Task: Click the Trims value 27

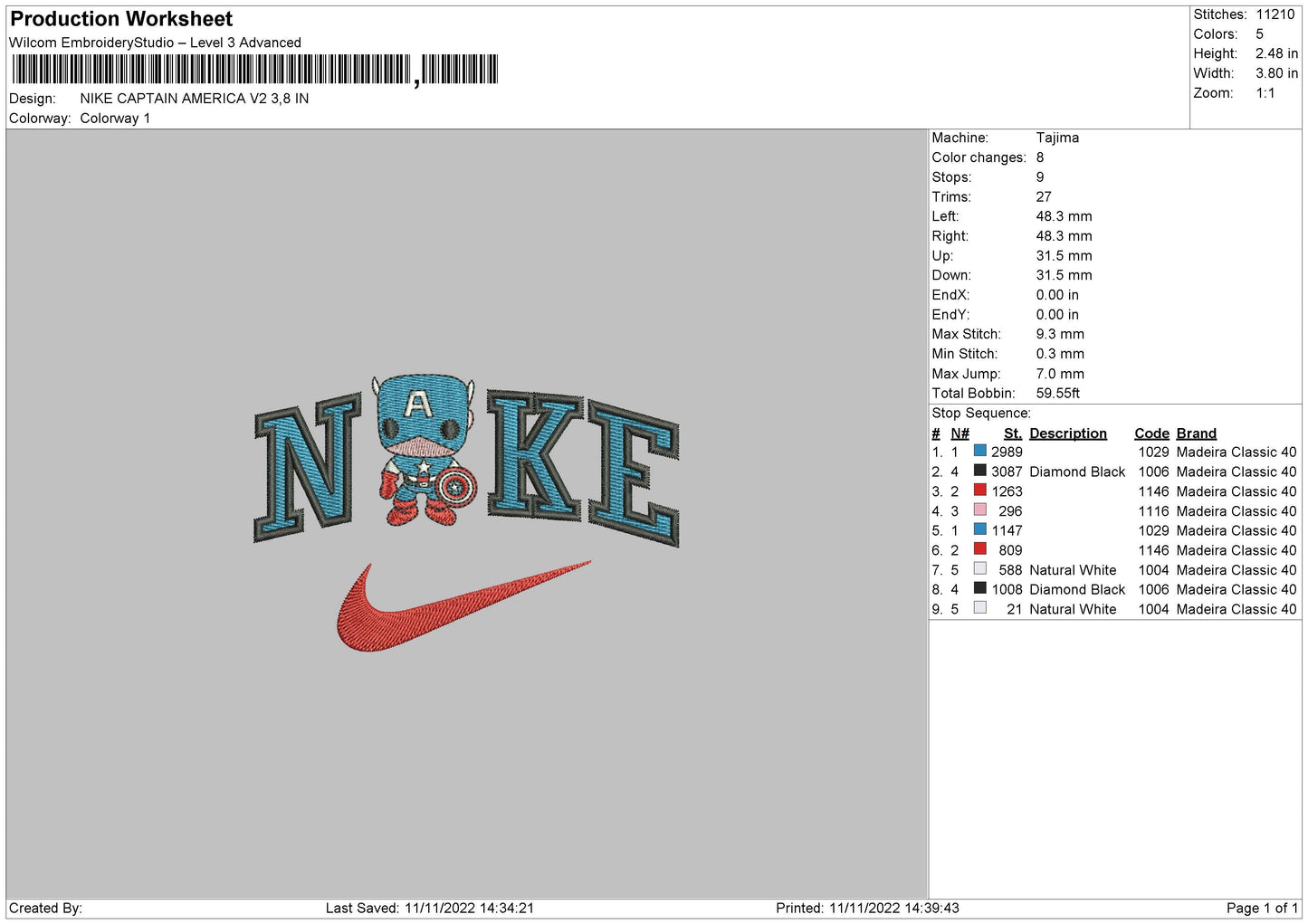Action: tap(1044, 196)
